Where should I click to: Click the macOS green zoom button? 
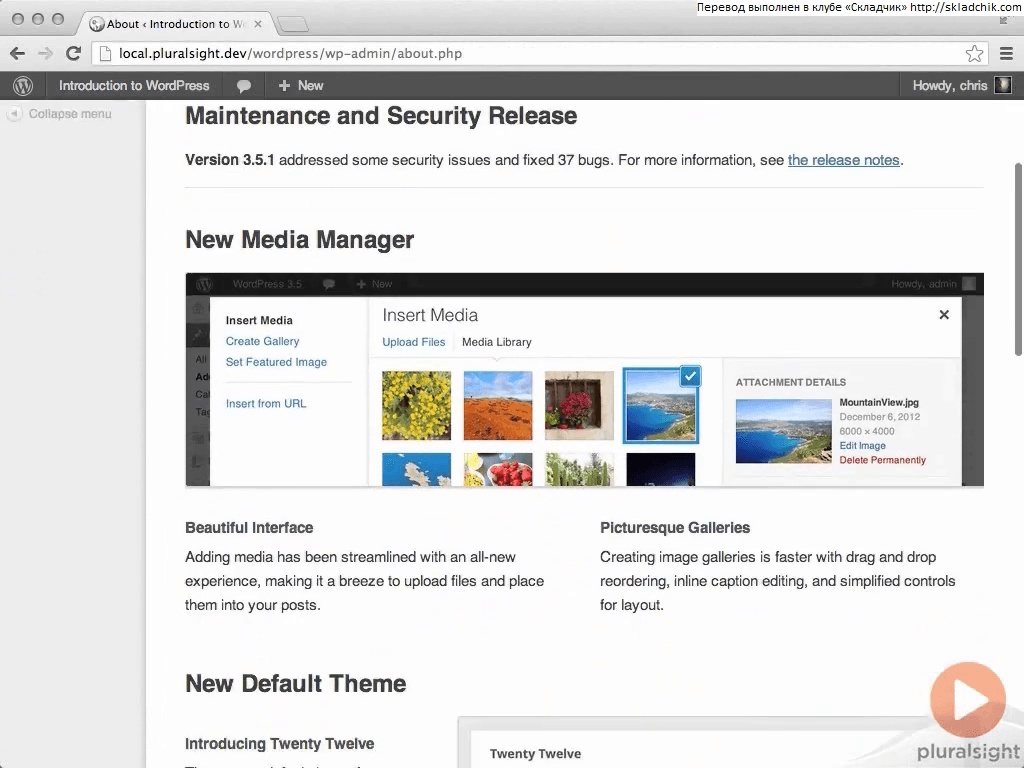tap(58, 19)
